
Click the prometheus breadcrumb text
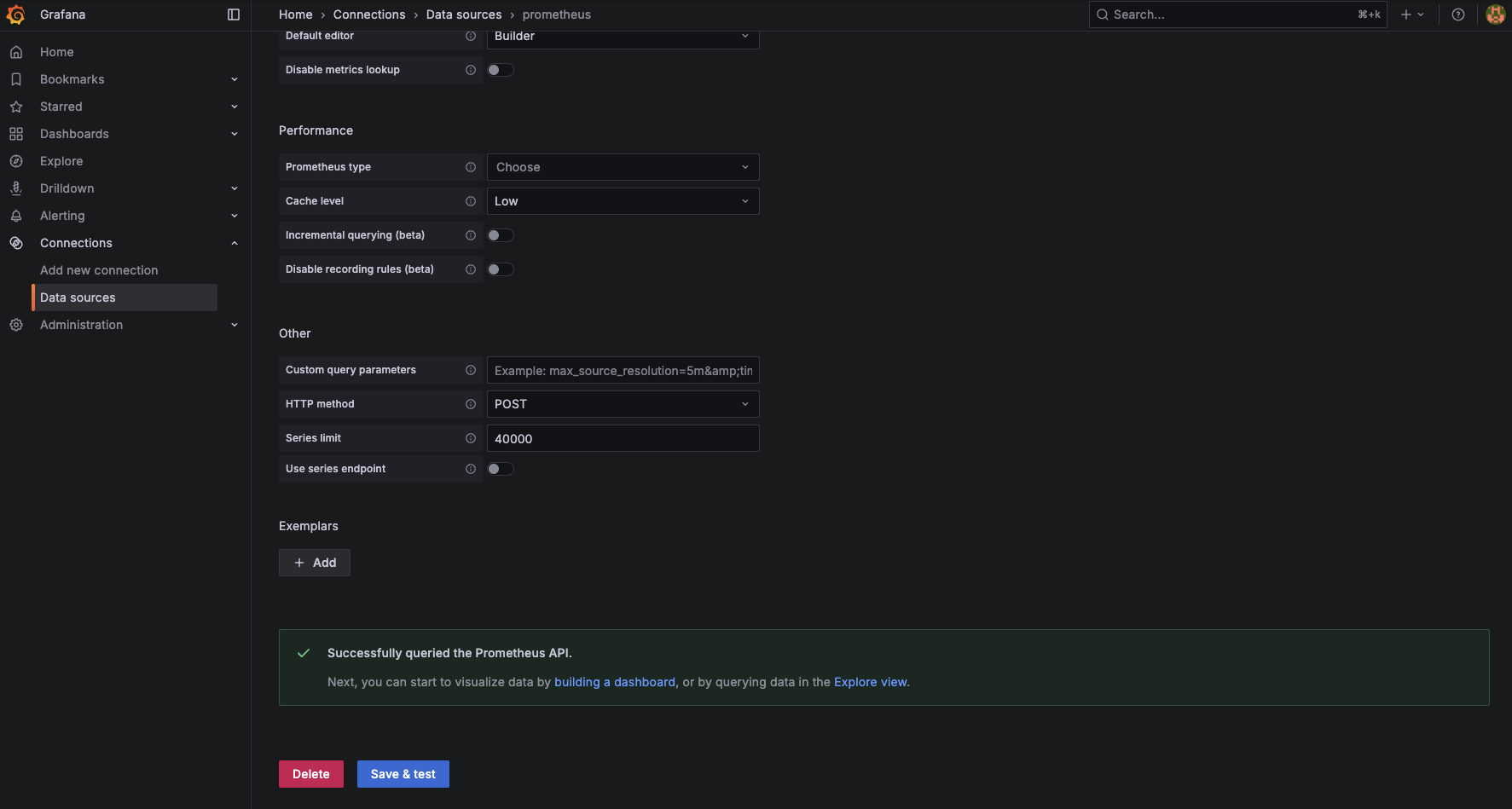click(557, 14)
